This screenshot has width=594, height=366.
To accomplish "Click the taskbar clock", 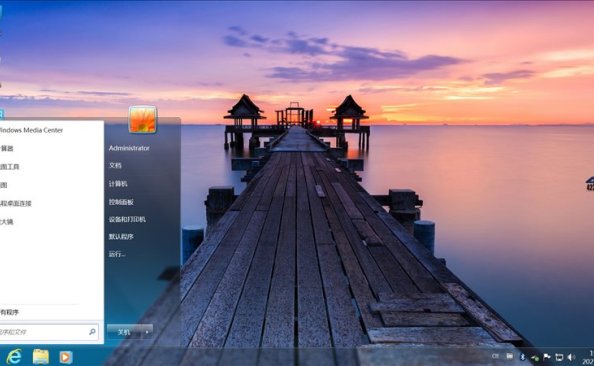I will 588,357.
